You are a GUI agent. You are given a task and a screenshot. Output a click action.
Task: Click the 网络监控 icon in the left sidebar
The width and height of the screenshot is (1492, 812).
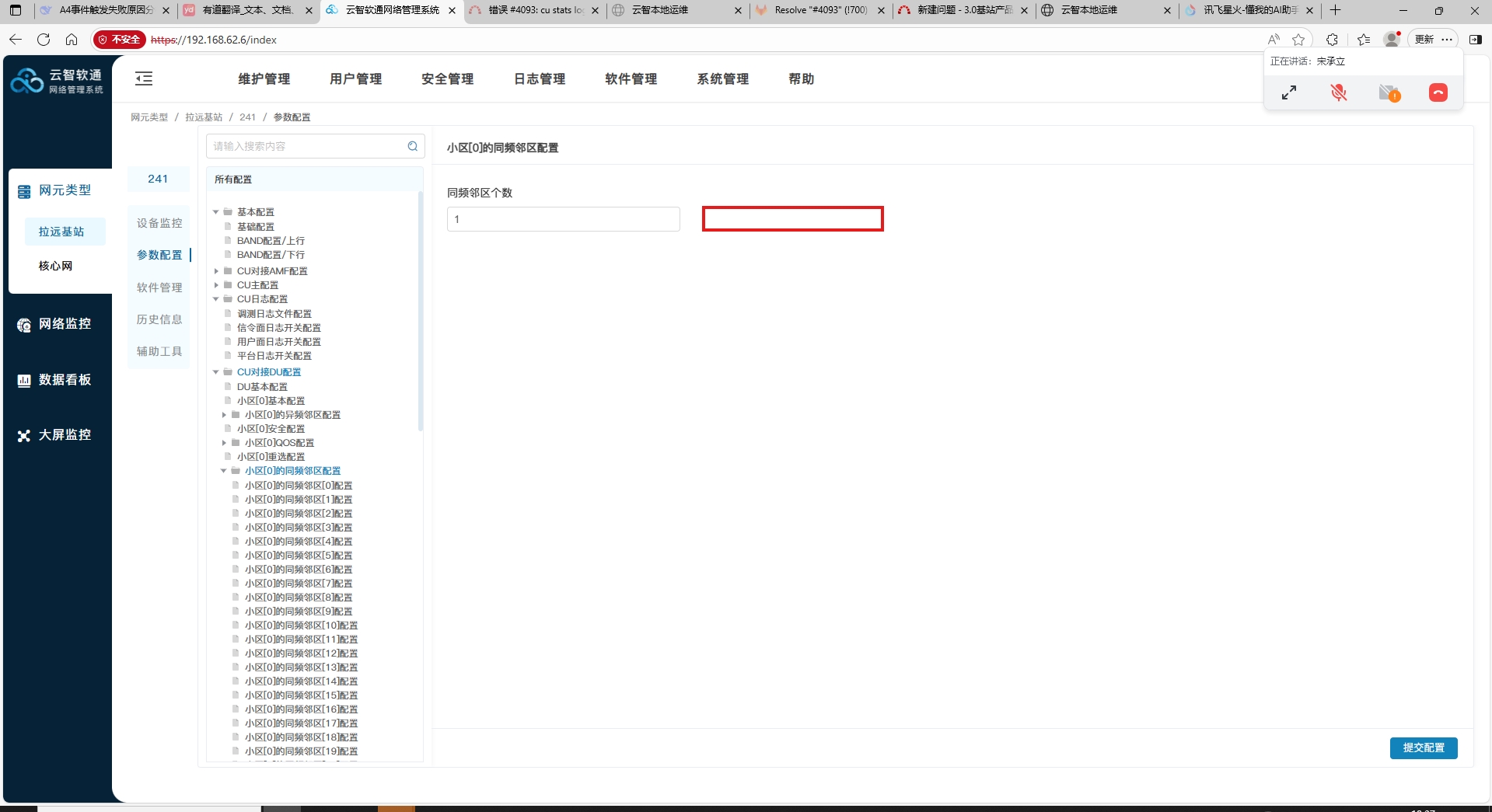coord(24,325)
